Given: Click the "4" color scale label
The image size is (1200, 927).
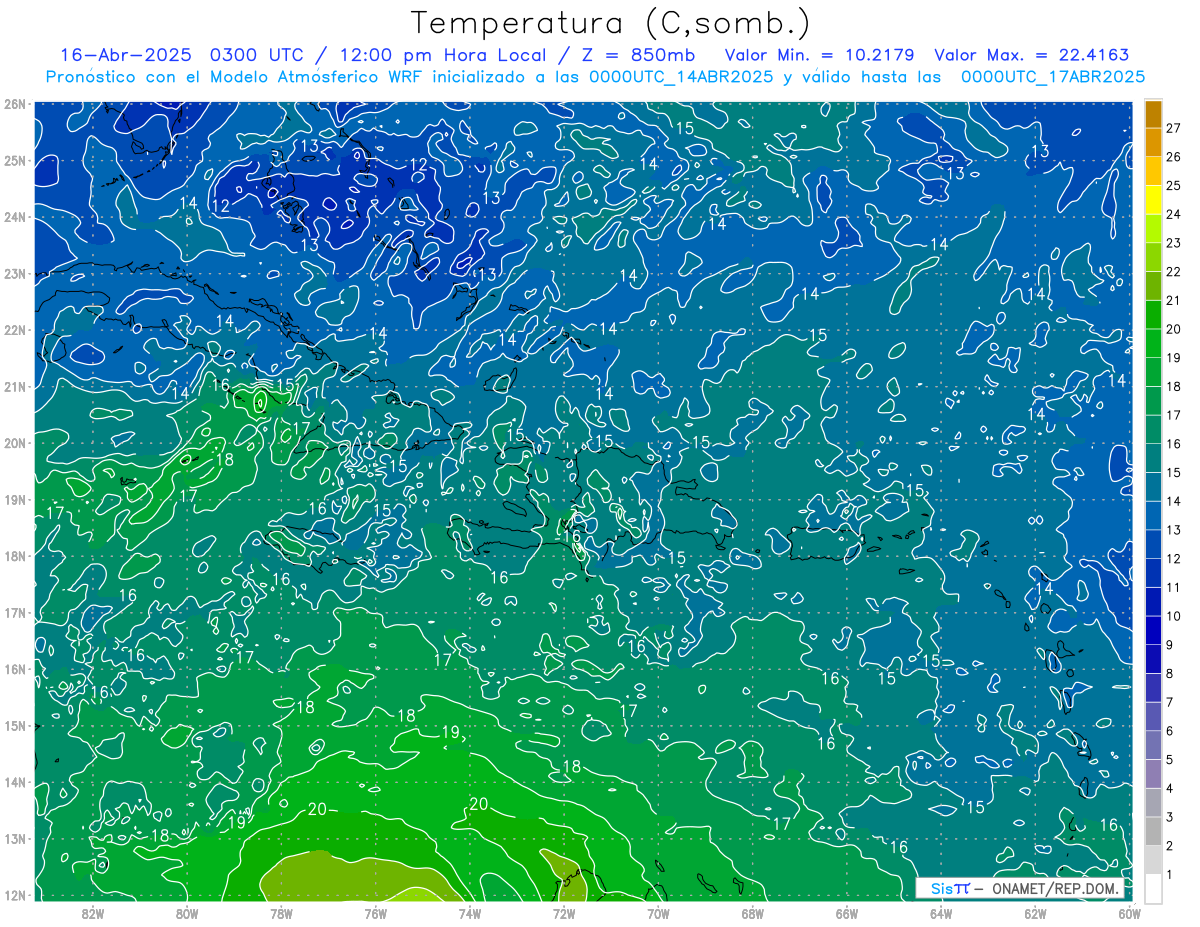Looking at the screenshot, I should 1170,789.
